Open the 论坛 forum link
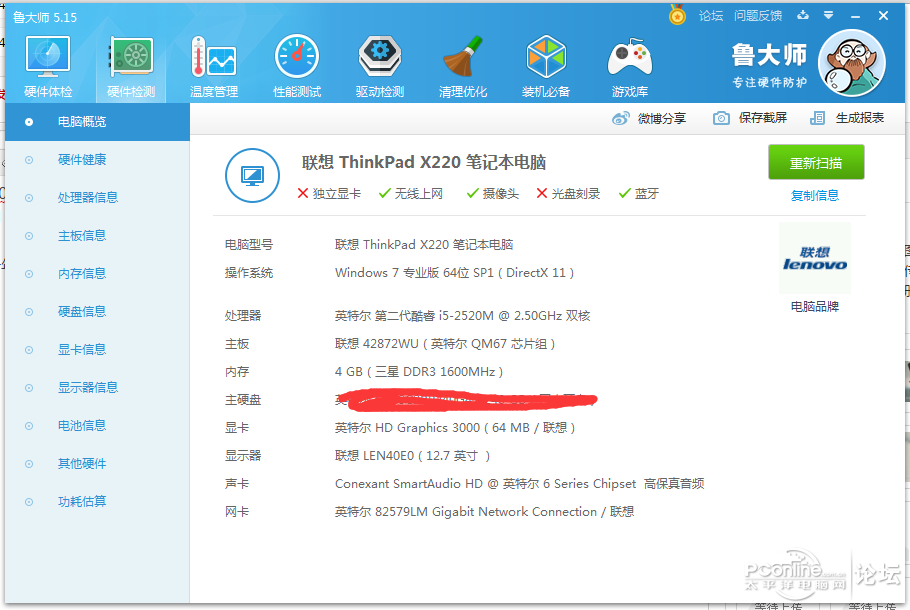This screenshot has width=910, height=610. coord(710,16)
